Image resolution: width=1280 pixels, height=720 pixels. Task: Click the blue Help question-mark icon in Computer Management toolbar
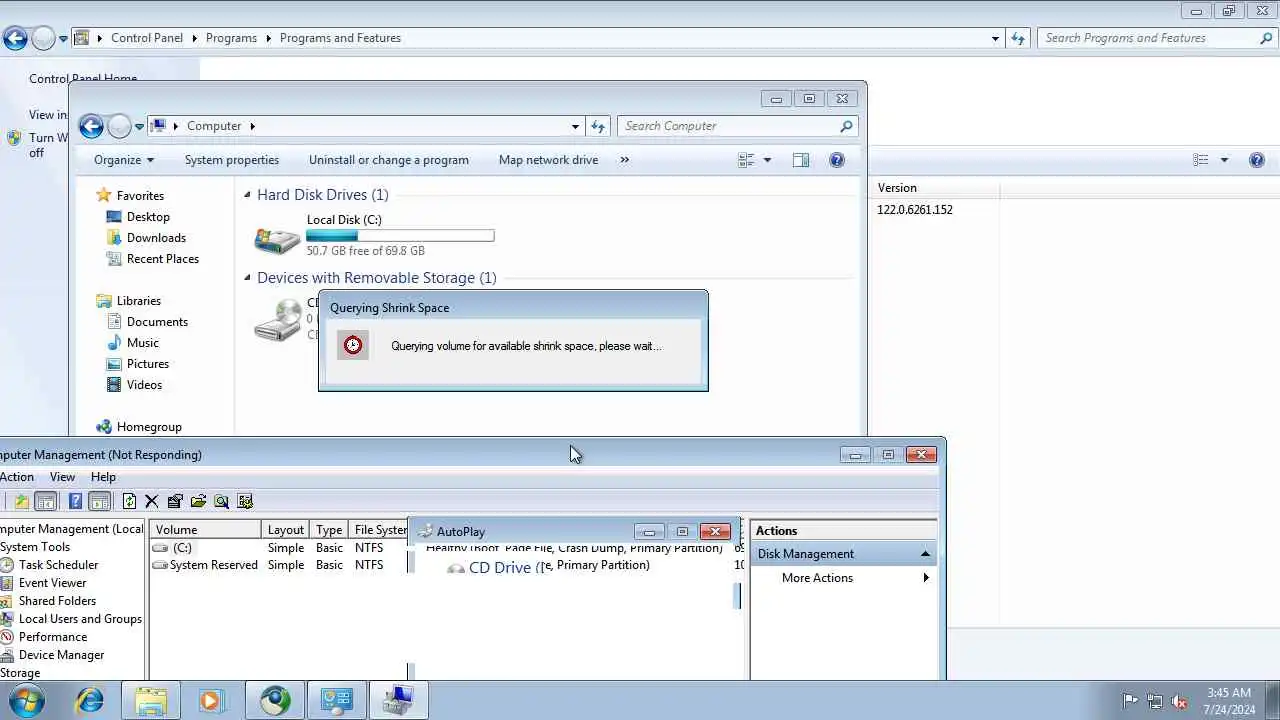(x=75, y=501)
